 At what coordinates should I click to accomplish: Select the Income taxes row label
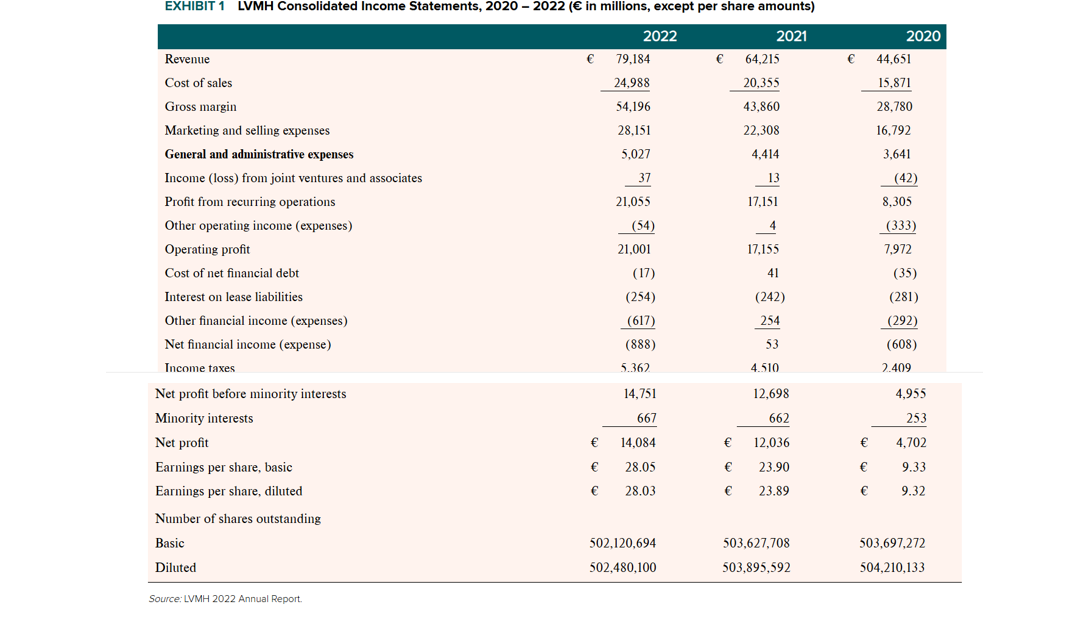point(197,368)
